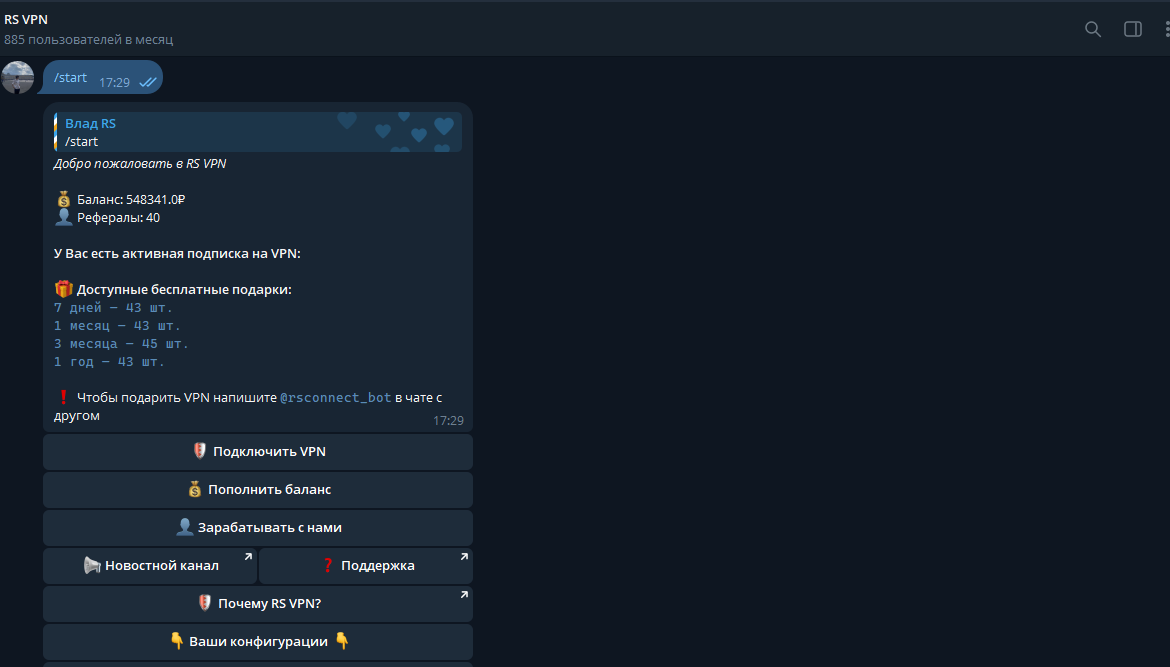
Task: Copy the '1 год — 43 шт.' line
Action: click(x=109, y=361)
